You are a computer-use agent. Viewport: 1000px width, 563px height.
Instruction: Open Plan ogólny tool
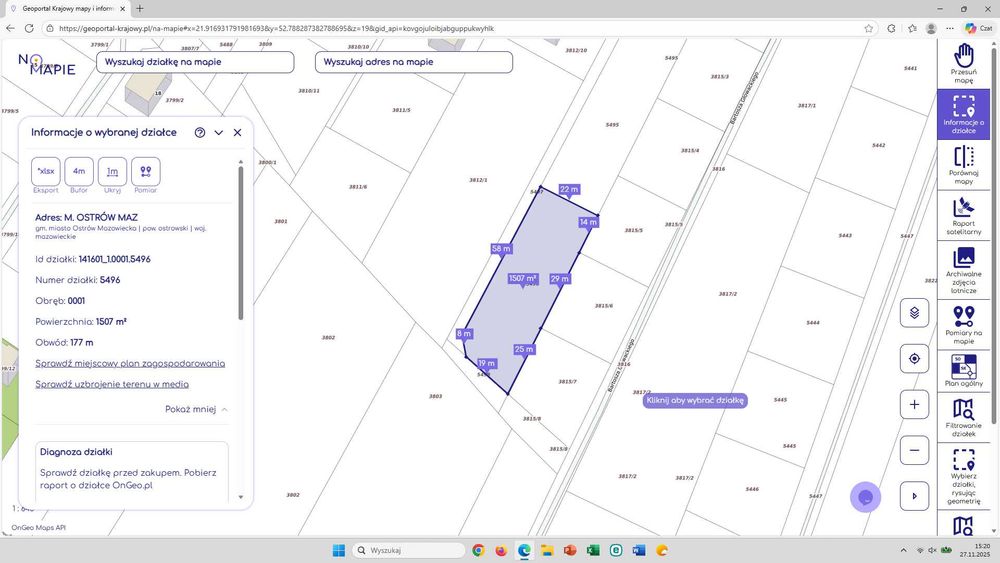[x=963, y=370]
